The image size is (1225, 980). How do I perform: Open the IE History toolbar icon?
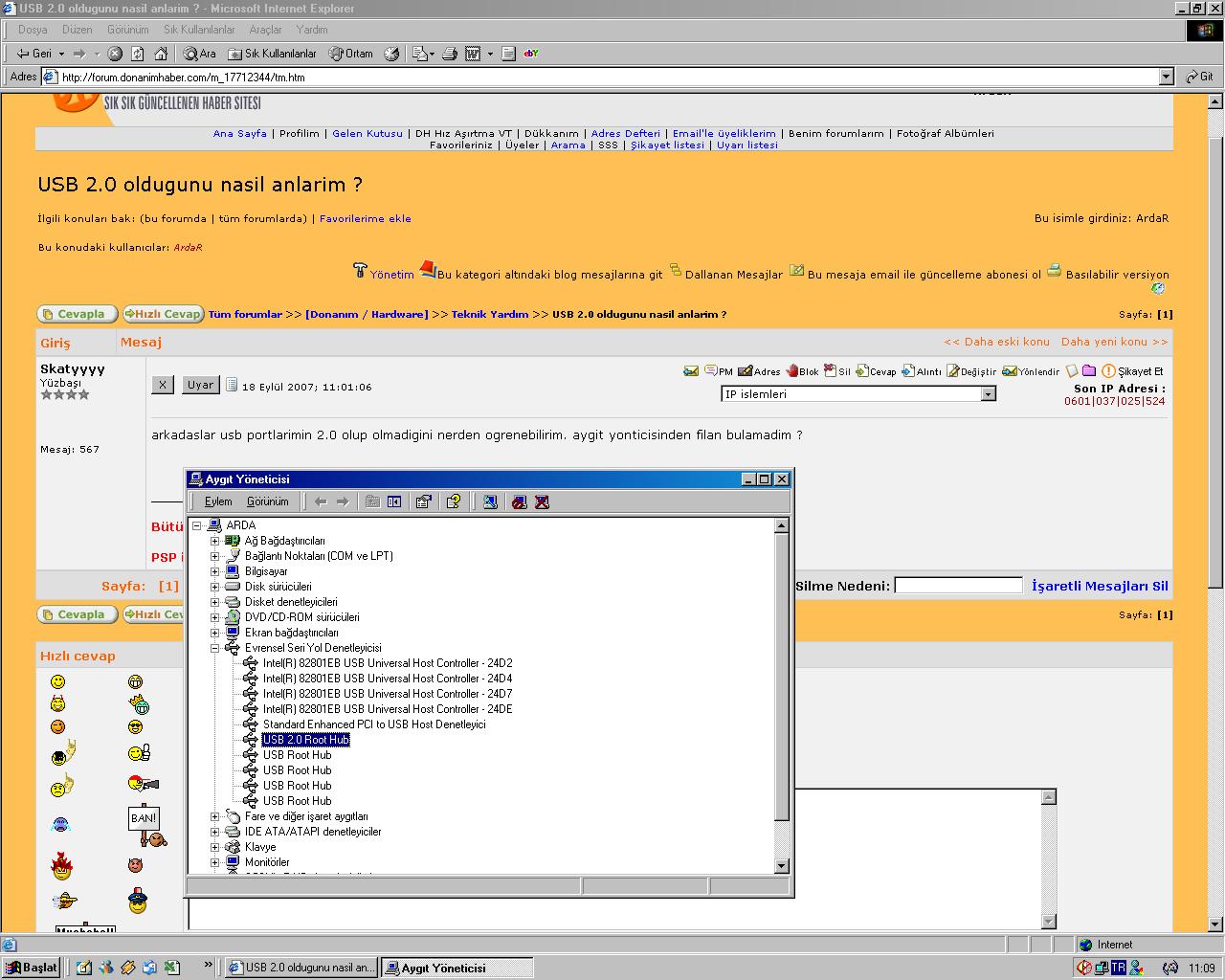click(391, 54)
